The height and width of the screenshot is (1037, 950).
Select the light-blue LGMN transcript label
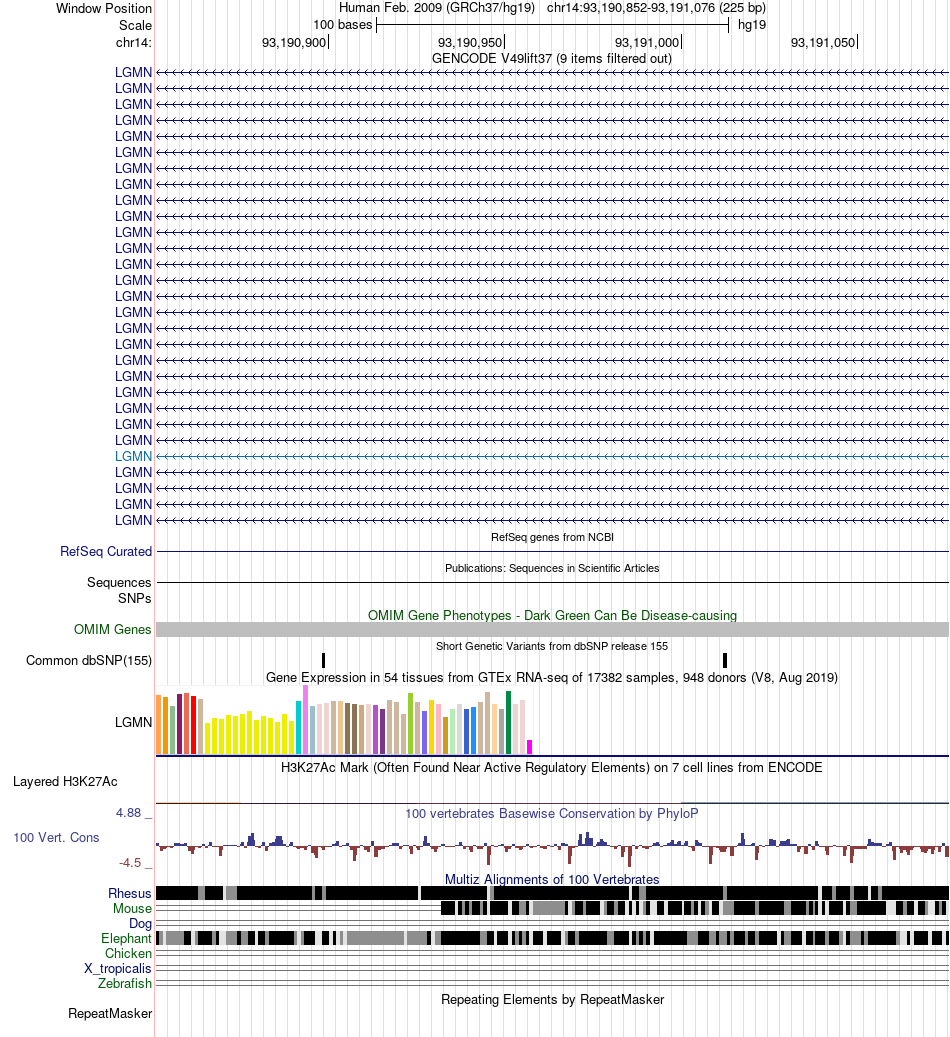click(x=134, y=456)
